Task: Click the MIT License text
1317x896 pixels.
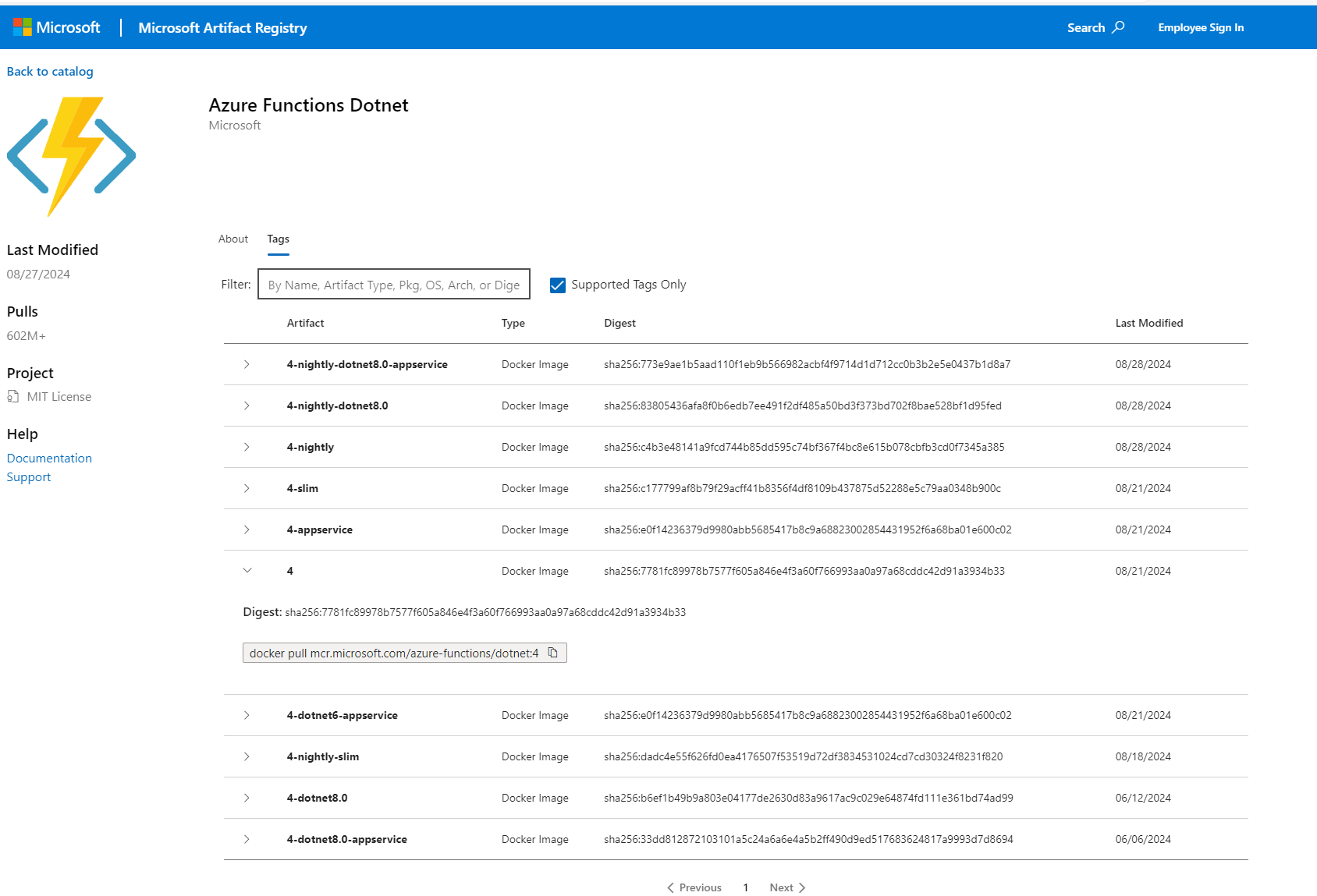Action: click(59, 396)
